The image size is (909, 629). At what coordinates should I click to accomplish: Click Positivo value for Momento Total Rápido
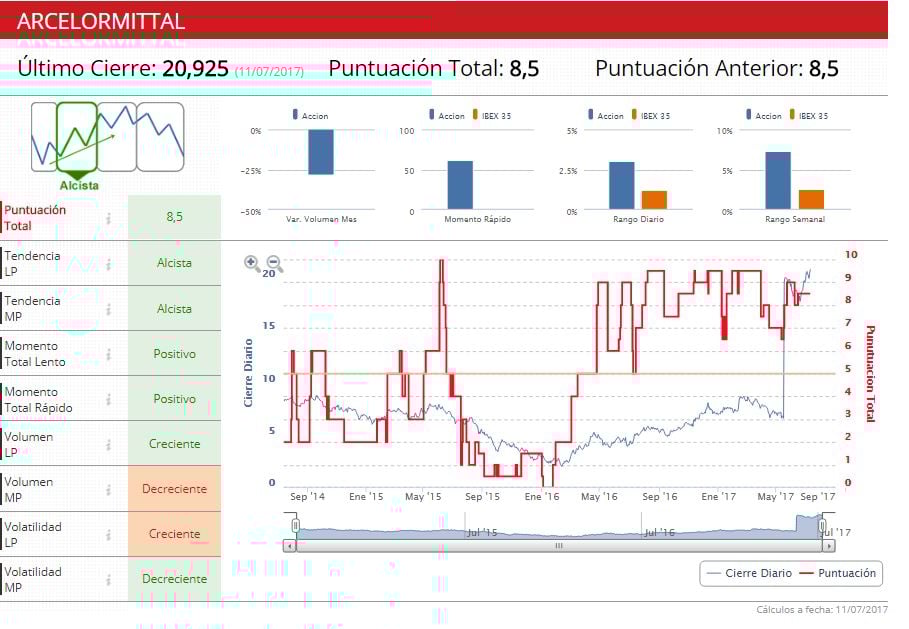coord(174,399)
